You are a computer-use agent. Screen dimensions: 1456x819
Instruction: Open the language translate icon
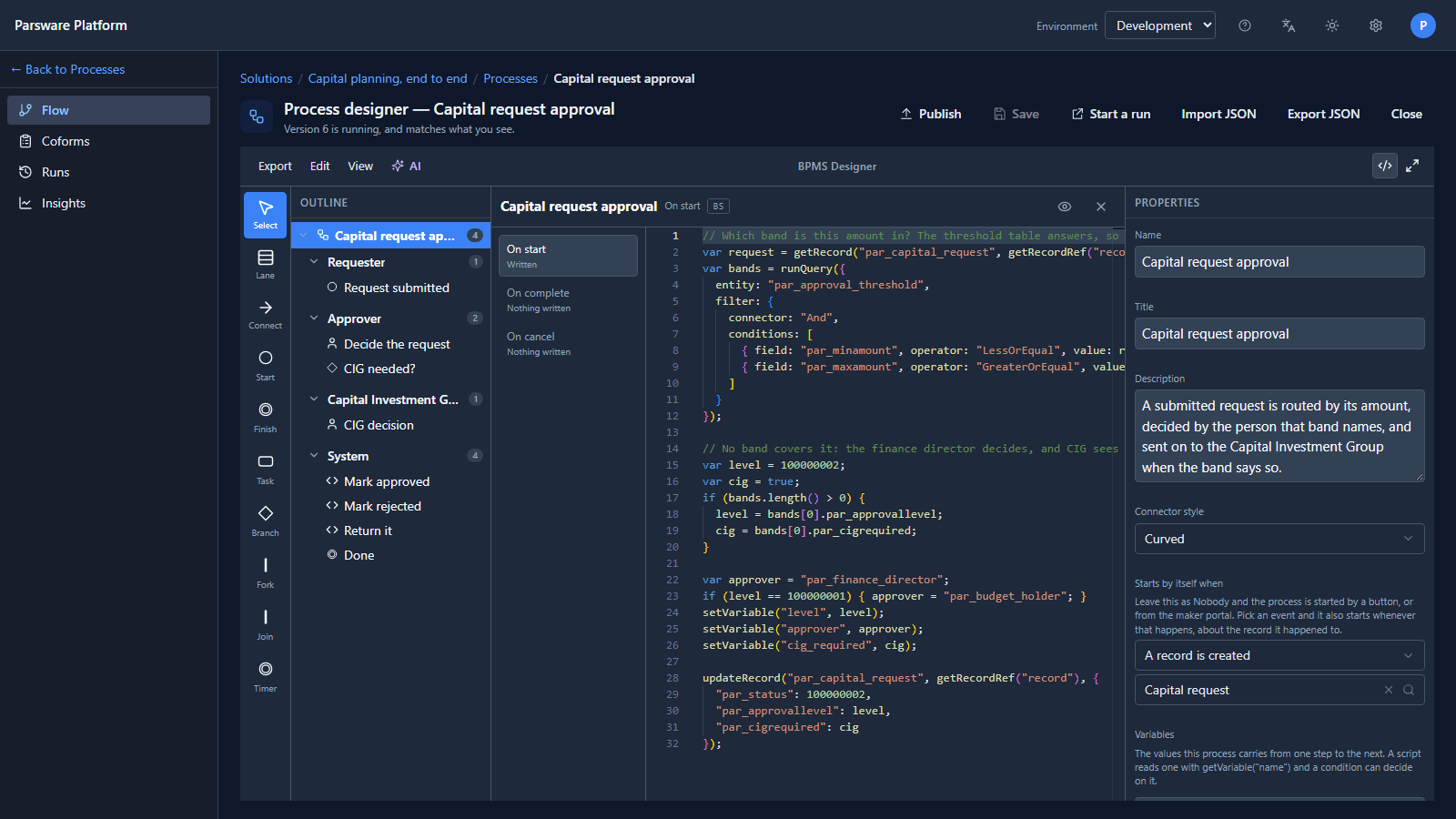(1289, 25)
